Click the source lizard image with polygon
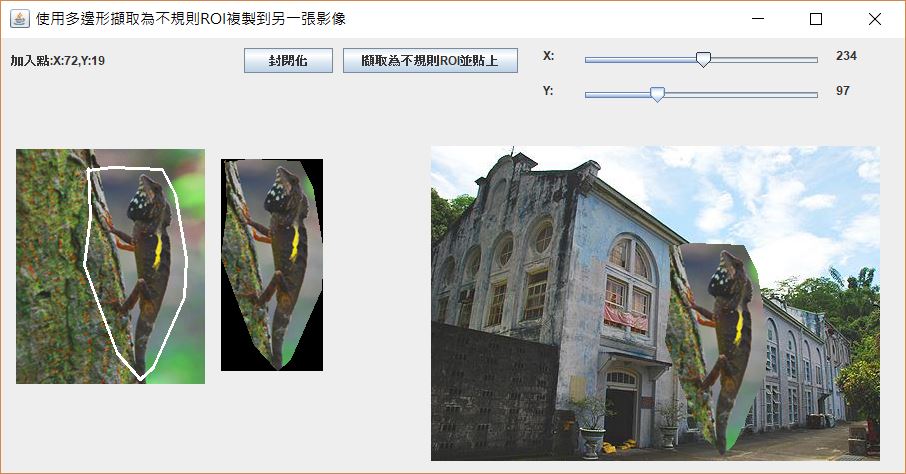 [x=110, y=266]
